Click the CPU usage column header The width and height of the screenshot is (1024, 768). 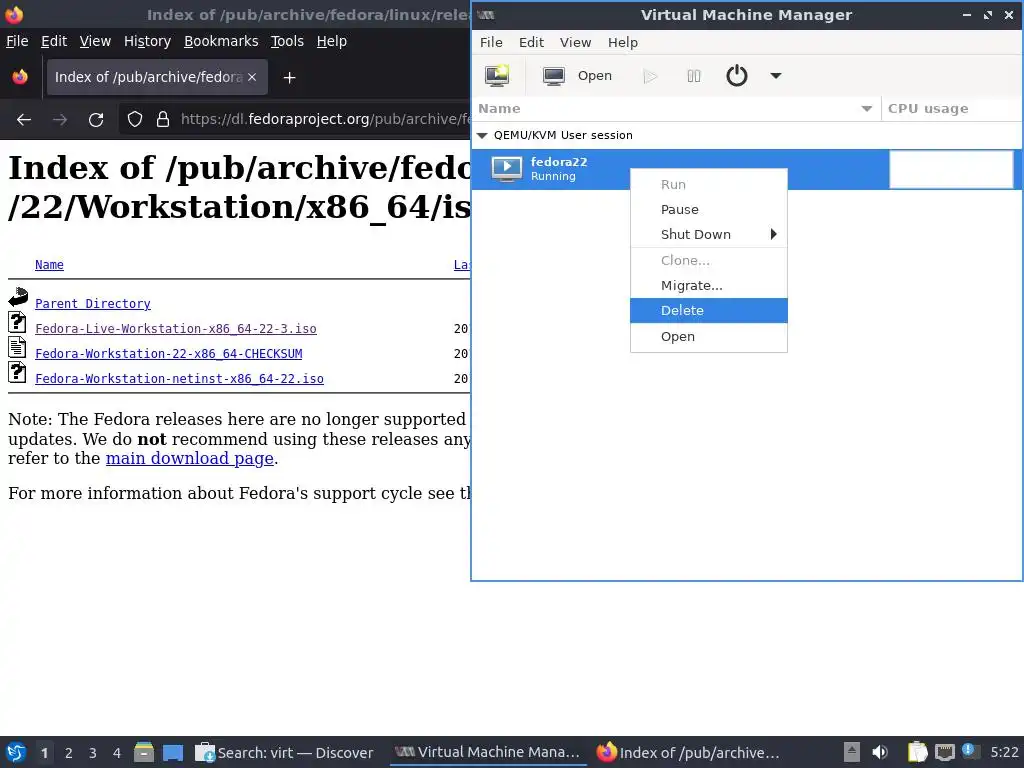[928, 108]
